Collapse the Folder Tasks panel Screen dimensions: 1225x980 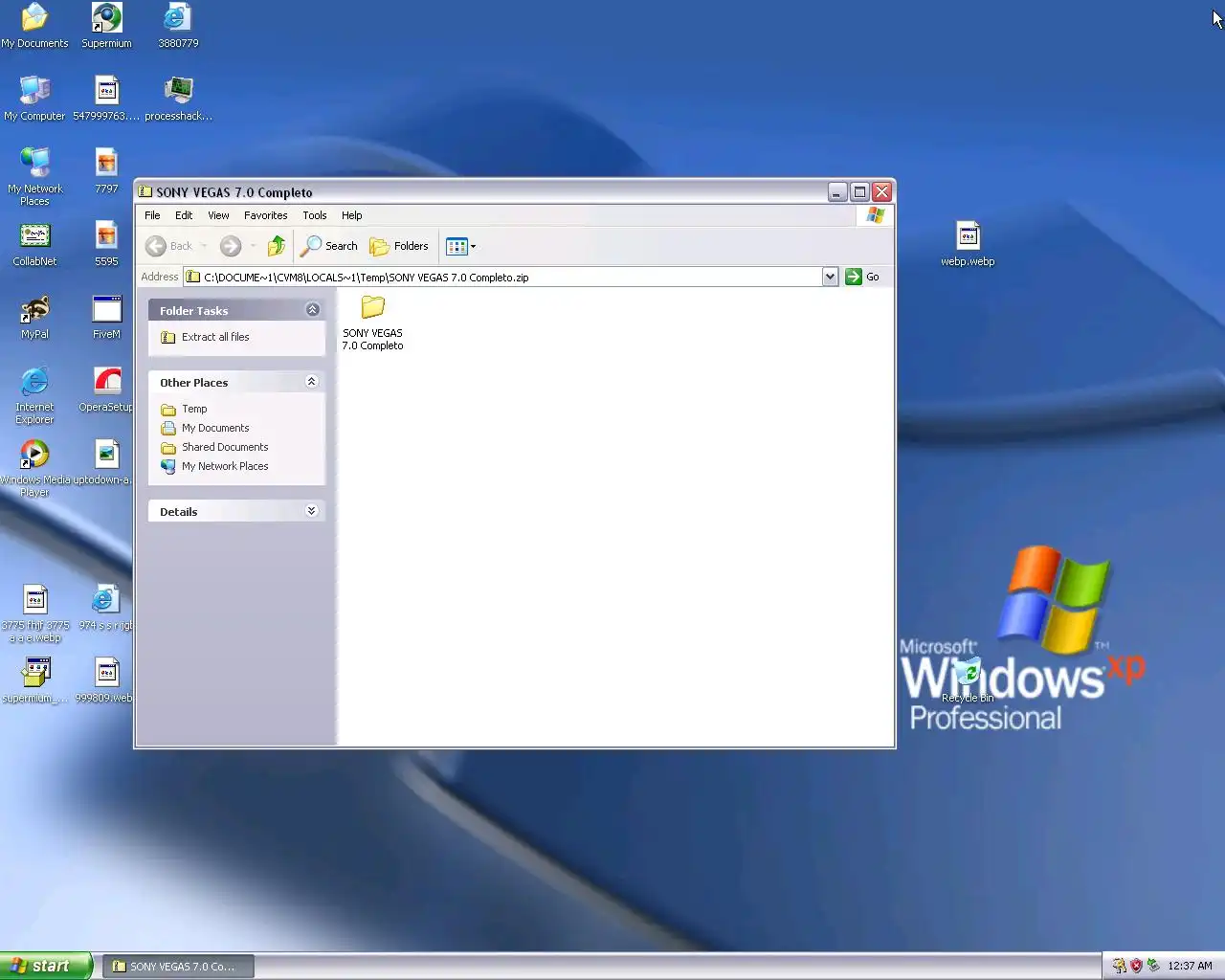(x=312, y=309)
